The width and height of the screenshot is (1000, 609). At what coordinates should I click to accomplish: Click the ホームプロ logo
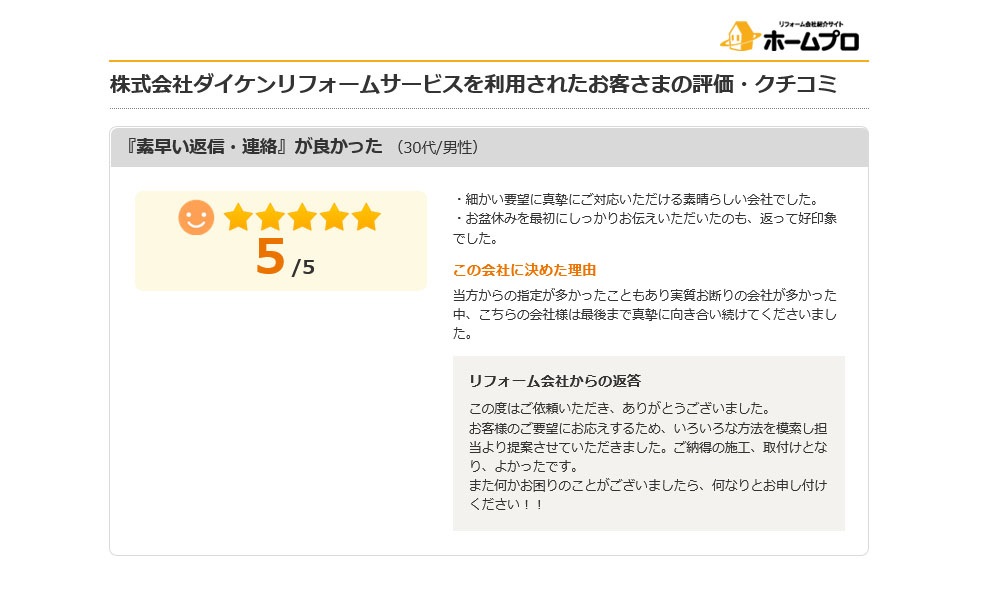pos(790,36)
